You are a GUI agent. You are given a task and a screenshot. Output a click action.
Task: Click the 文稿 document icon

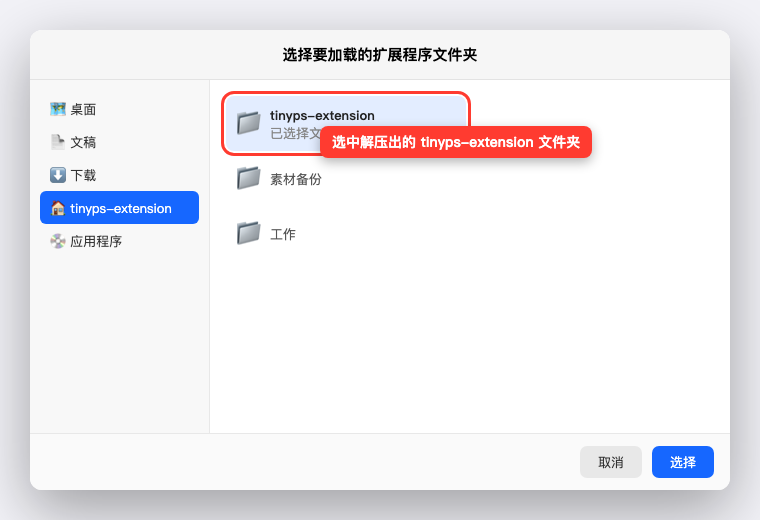[58, 142]
